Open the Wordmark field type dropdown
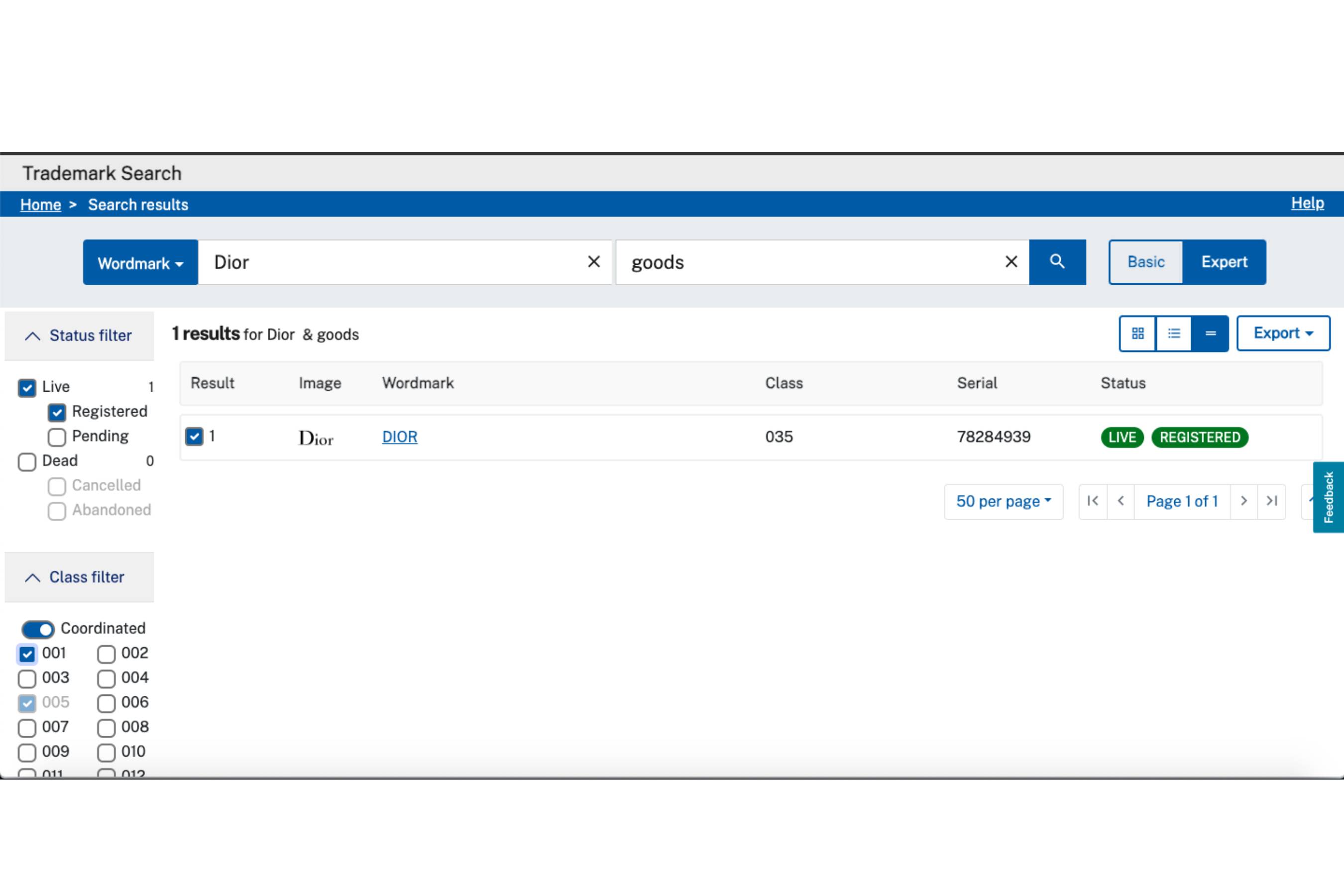This screenshot has height=896, width=1344. click(x=140, y=263)
